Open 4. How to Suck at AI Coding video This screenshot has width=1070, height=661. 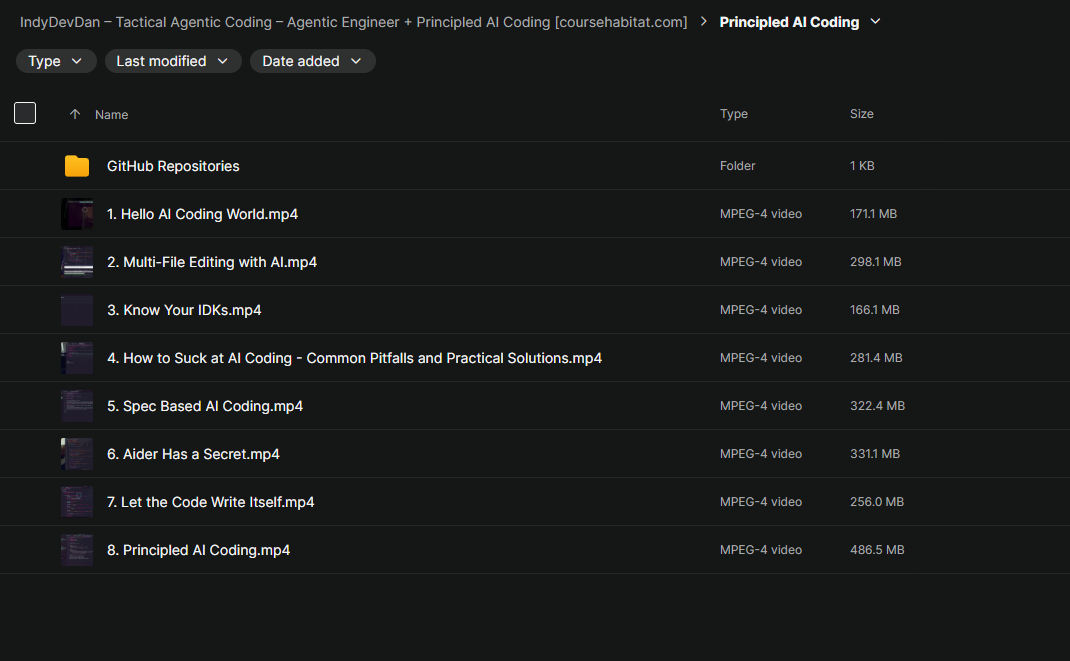pos(354,358)
